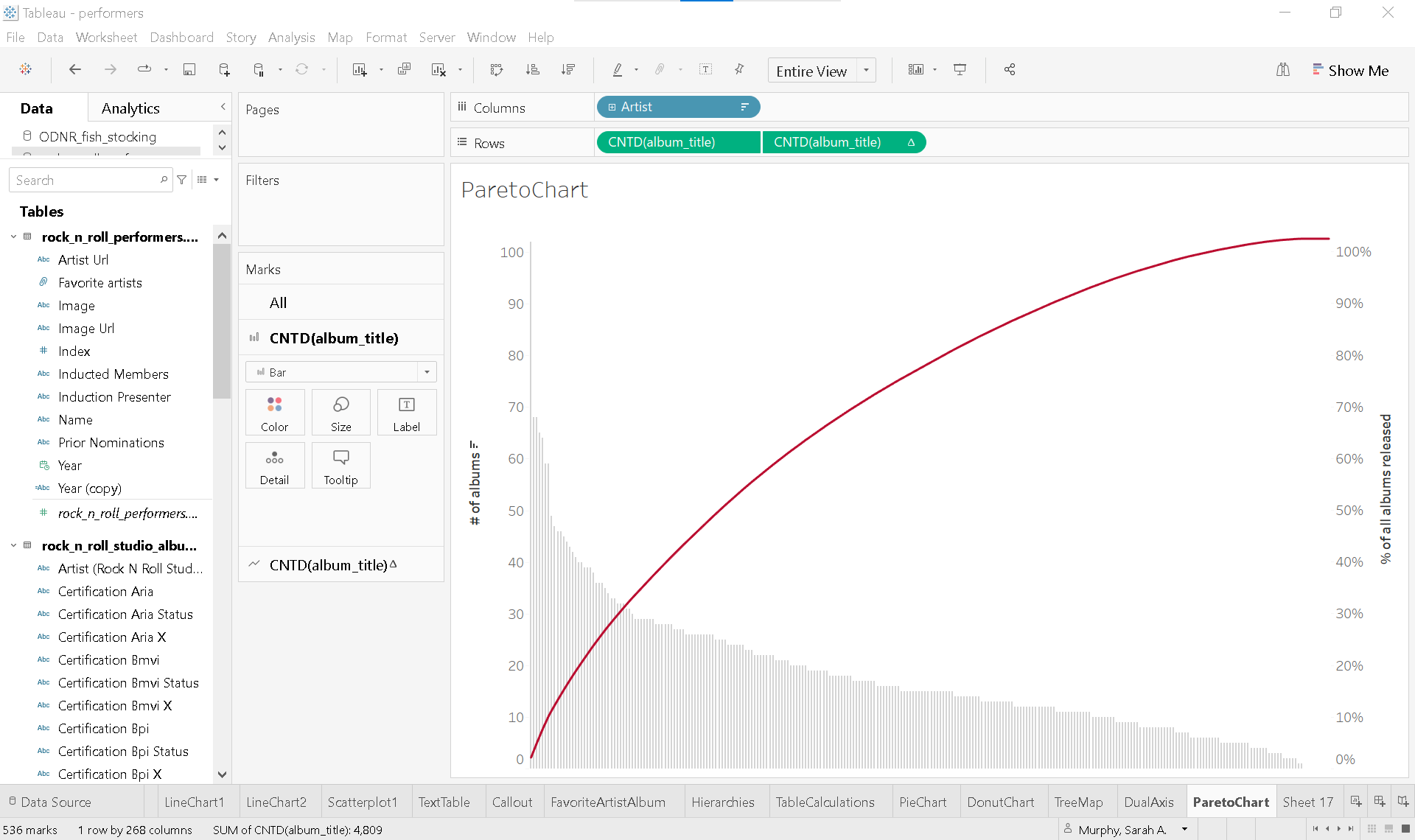This screenshot has height=840, width=1415.
Task: Click the New Data Source icon
Action: click(x=225, y=69)
